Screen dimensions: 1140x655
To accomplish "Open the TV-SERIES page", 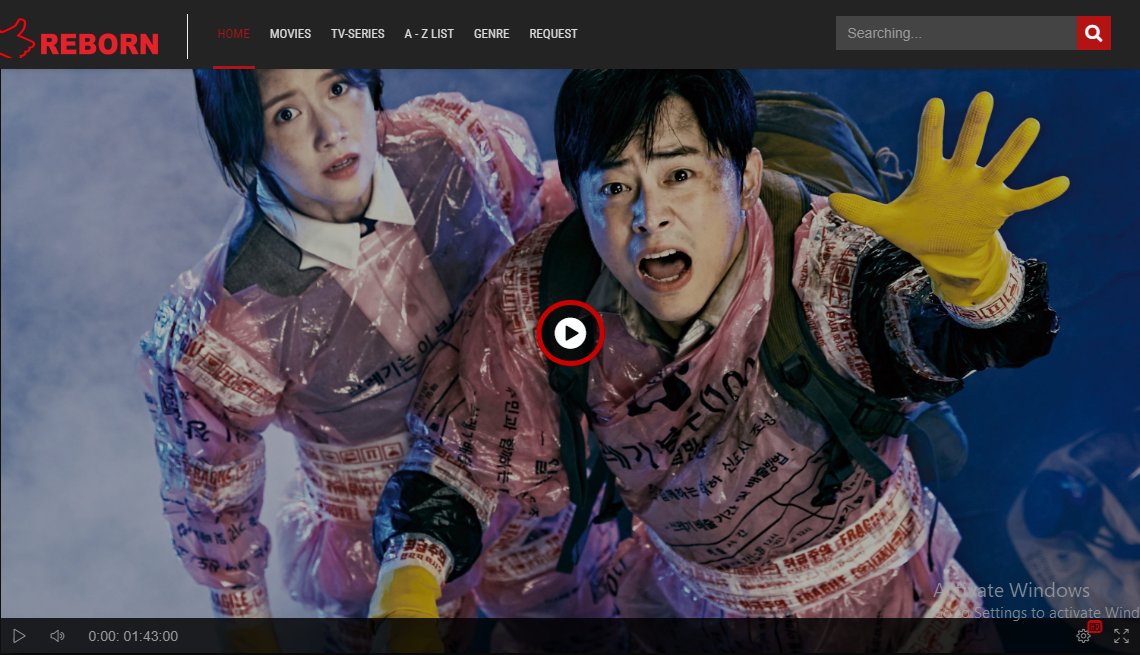I will pyautogui.click(x=358, y=33).
